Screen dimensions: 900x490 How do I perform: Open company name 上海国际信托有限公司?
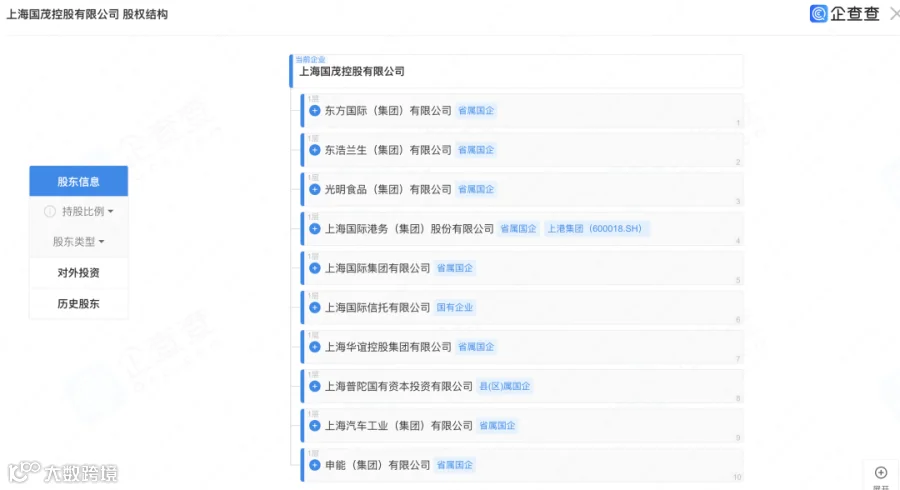pyautogui.click(x=378, y=308)
